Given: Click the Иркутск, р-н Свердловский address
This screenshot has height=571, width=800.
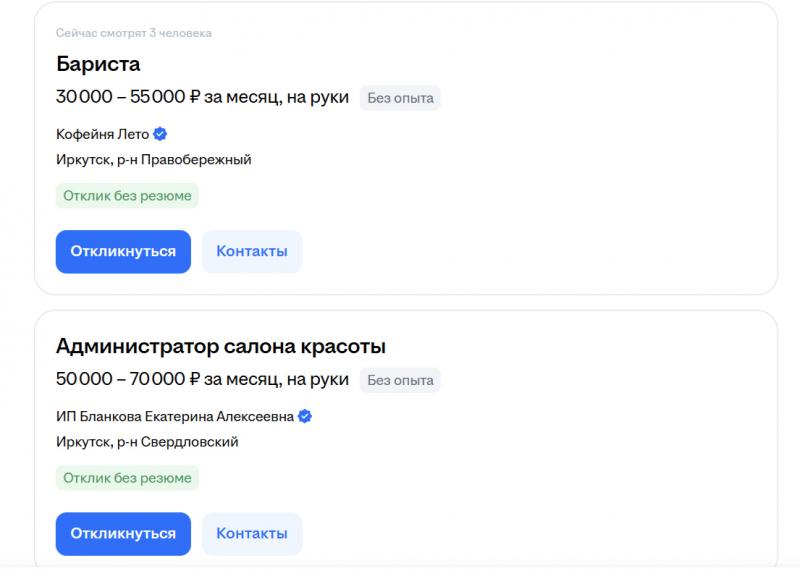Looking at the screenshot, I should tap(147, 441).
